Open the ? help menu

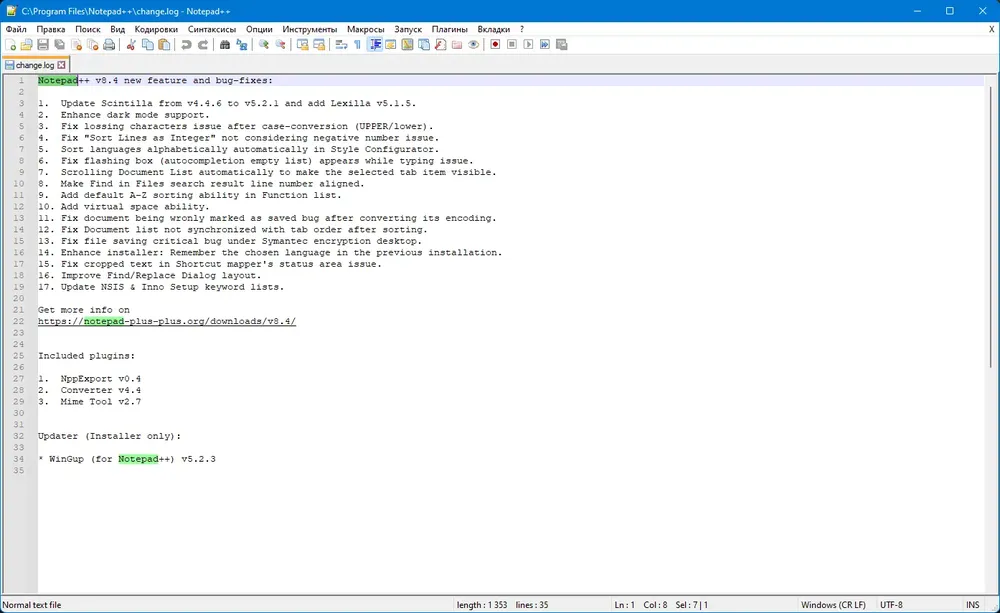tap(522, 29)
